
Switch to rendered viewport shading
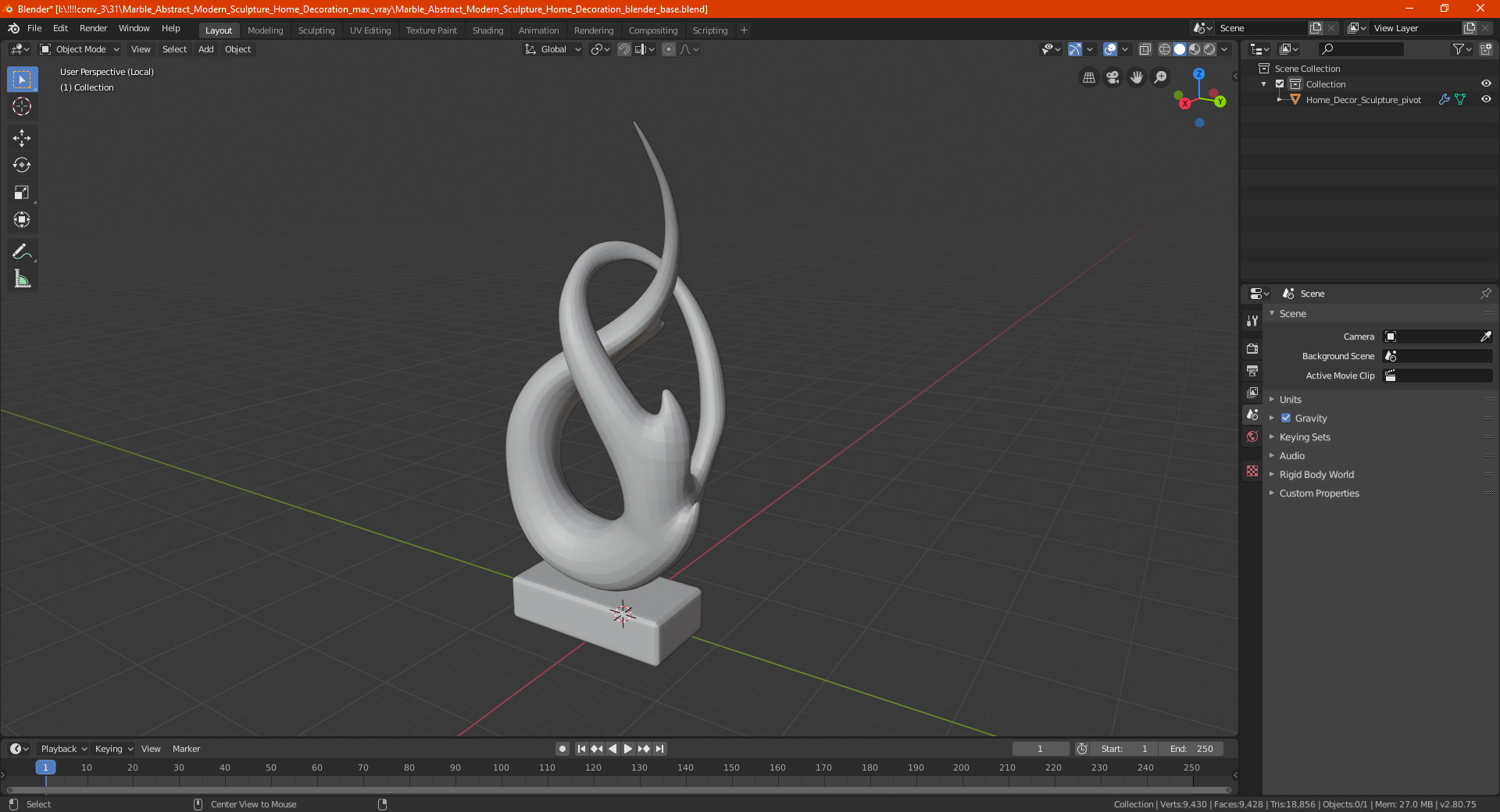pyautogui.click(x=1209, y=49)
